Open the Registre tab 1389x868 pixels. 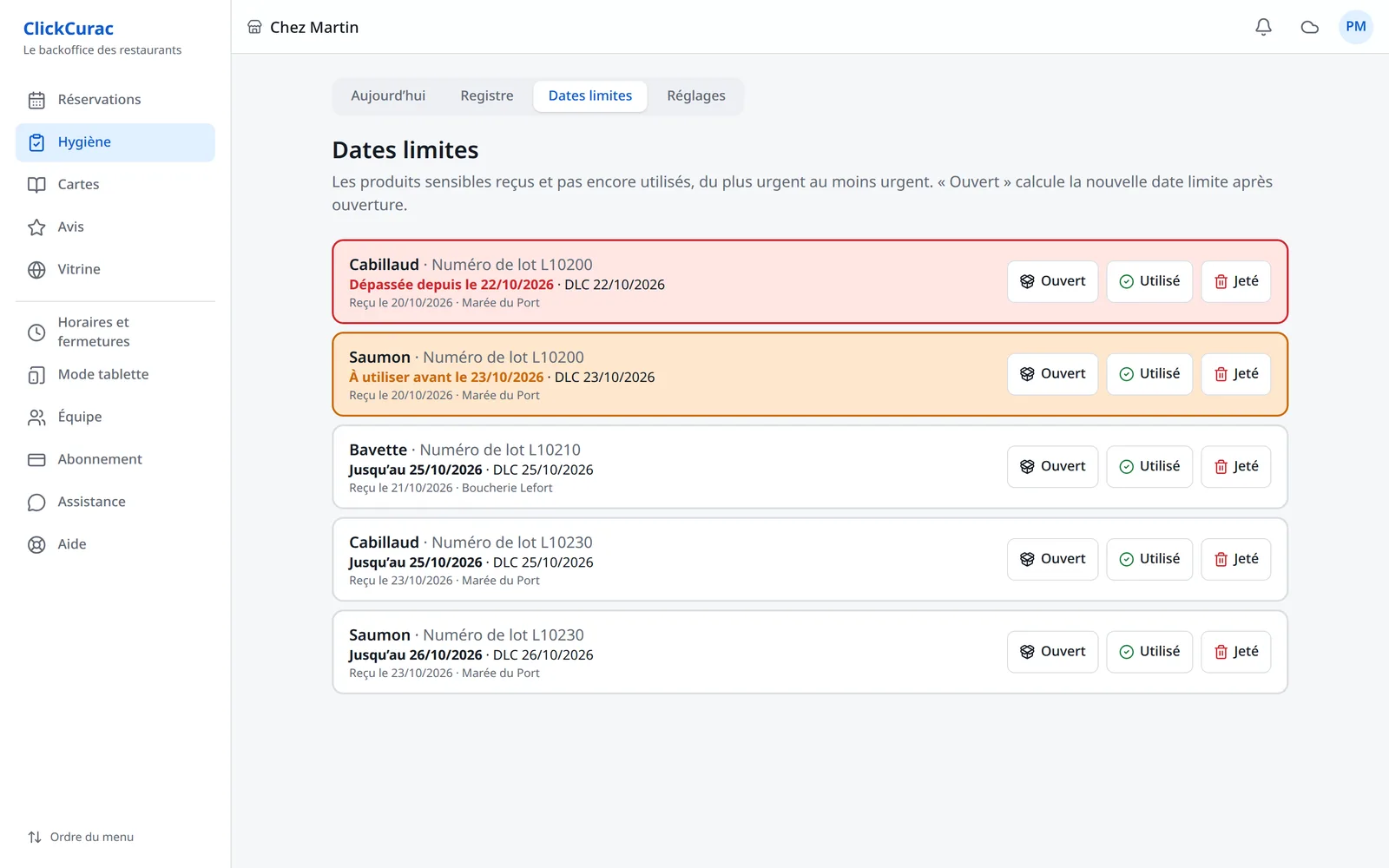click(x=487, y=95)
